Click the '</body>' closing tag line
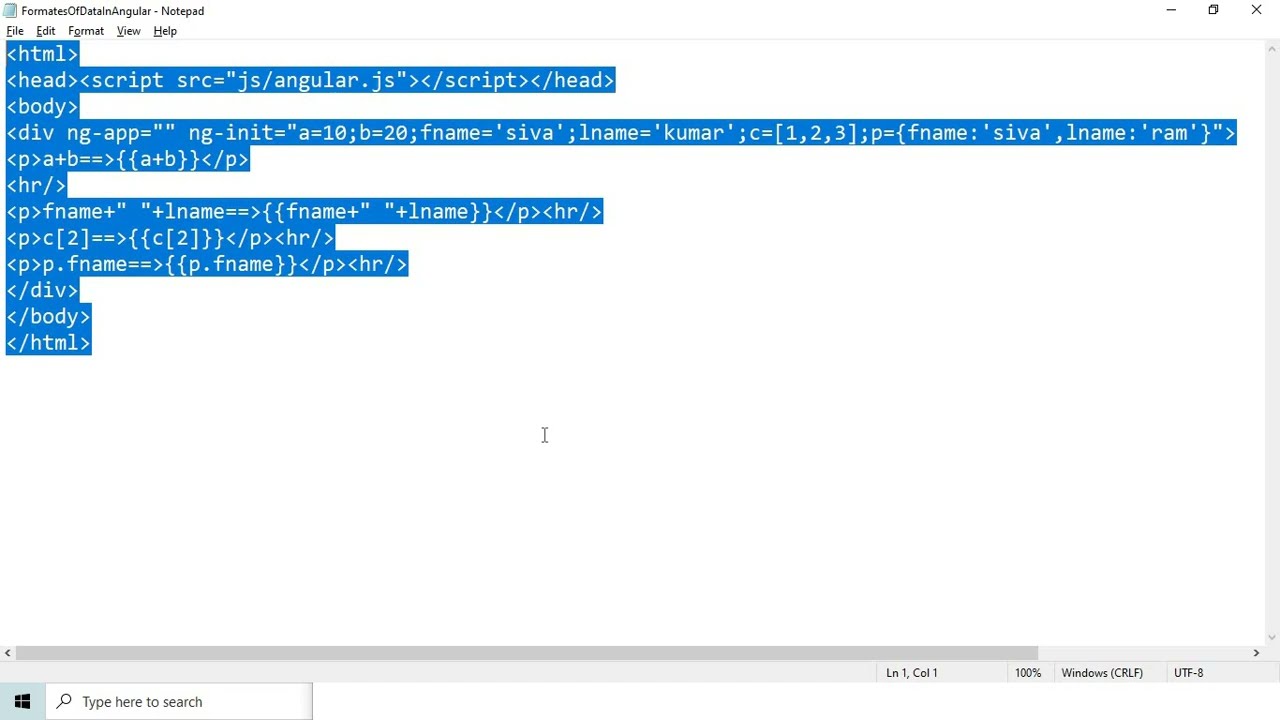Image resolution: width=1280 pixels, height=720 pixels. point(48,316)
